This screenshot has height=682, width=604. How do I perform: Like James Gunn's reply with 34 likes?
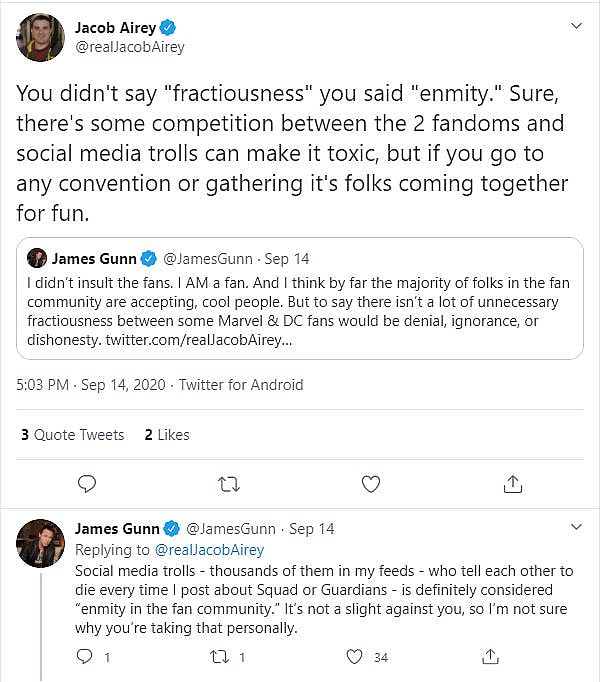pos(354,657)
